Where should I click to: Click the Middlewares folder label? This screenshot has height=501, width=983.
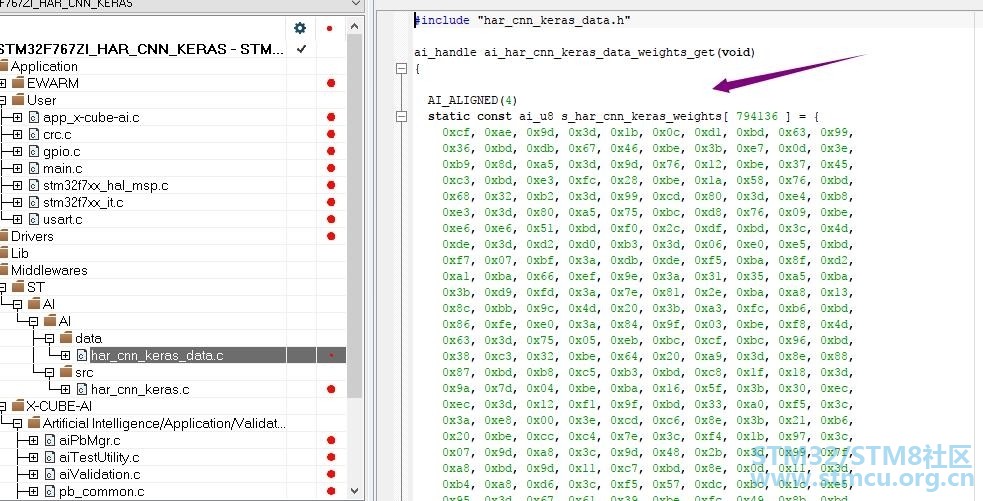click(x=49, y=270)
